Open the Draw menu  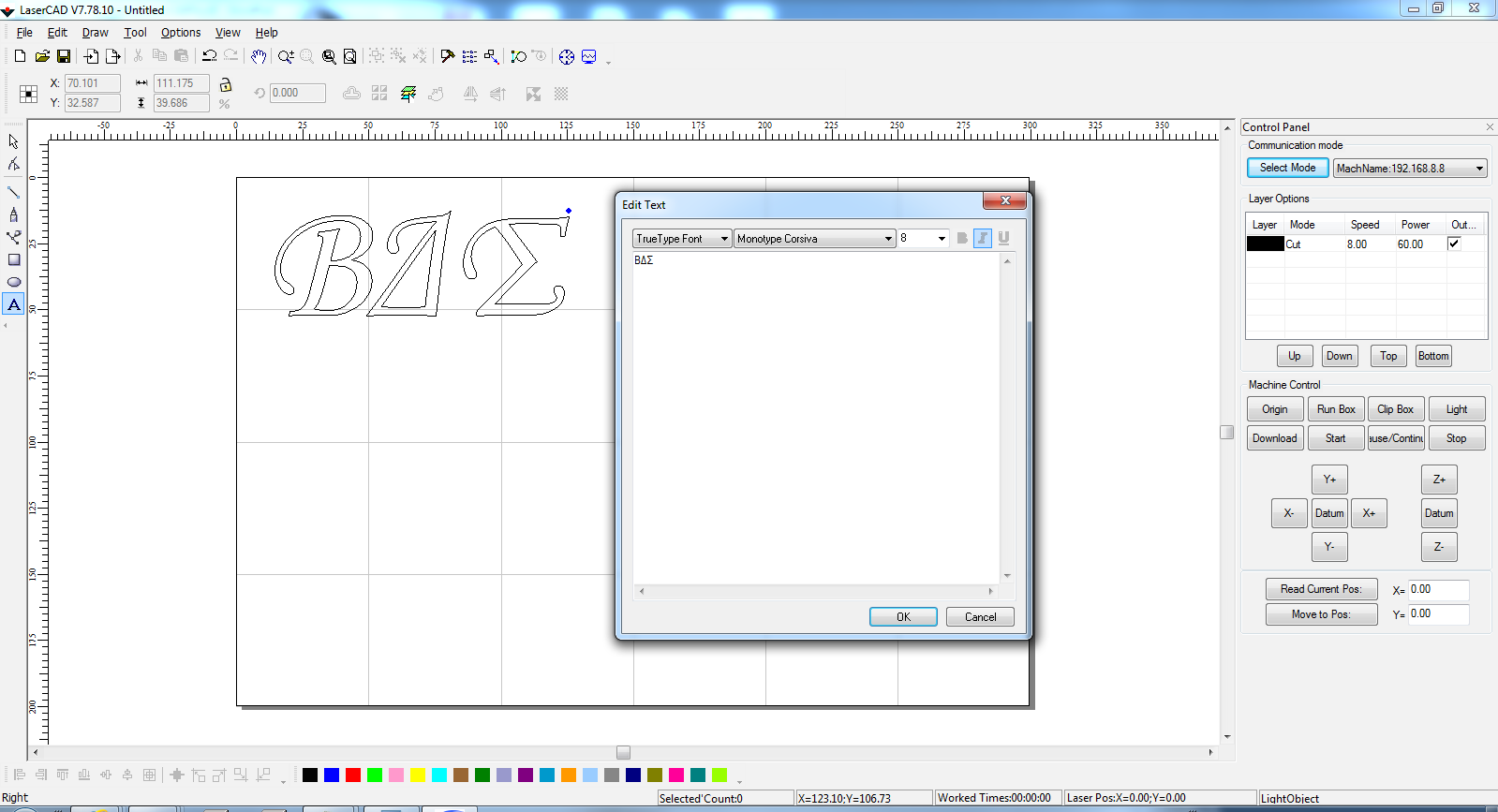pos(96,32)
